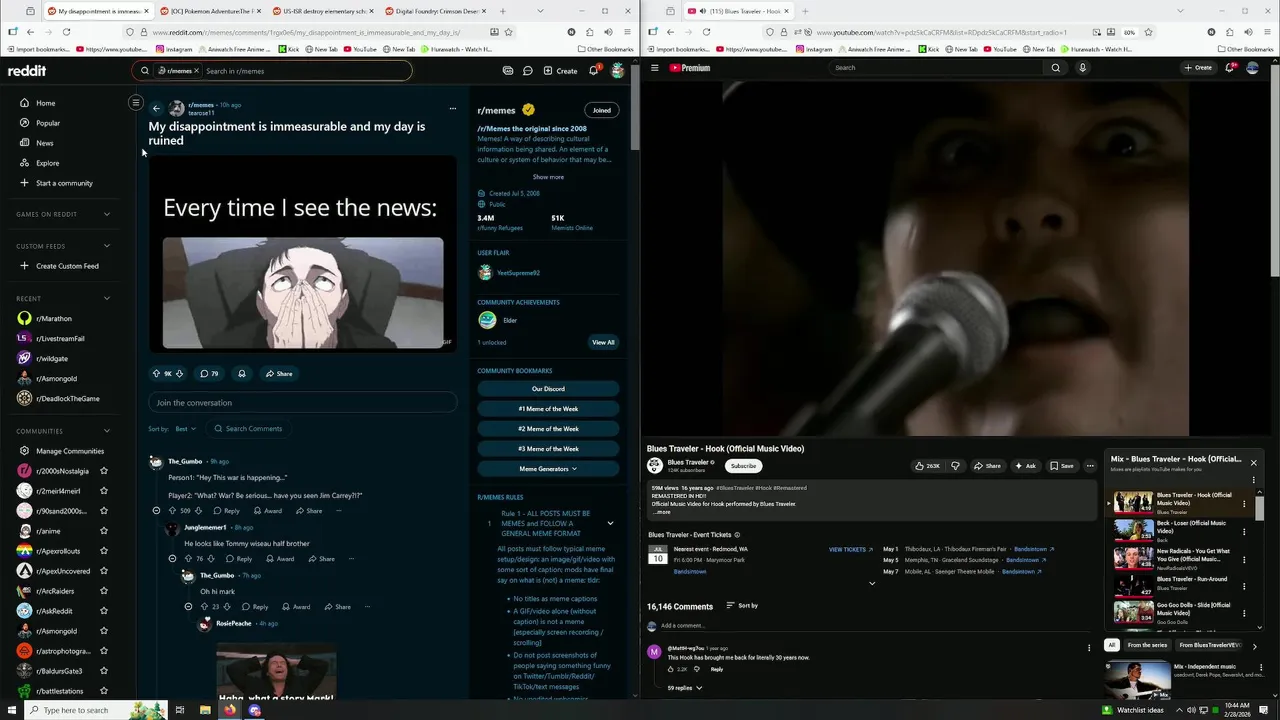This screenshot has width=1280, height=720.
Task: Open the Reddit home logo
Action: [x=27, y=71]
